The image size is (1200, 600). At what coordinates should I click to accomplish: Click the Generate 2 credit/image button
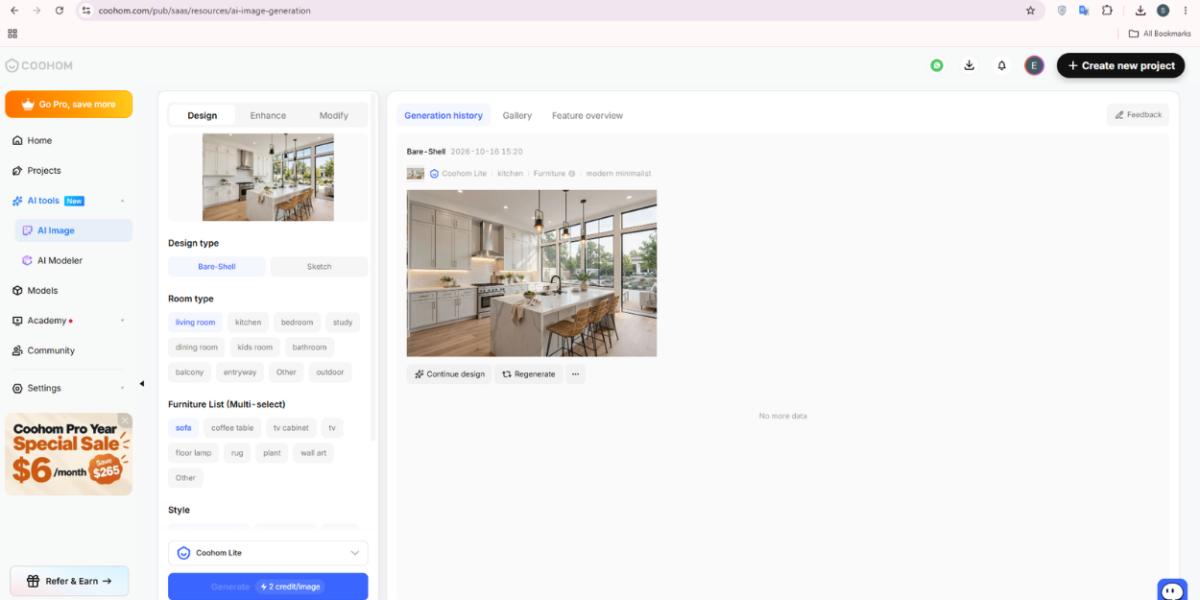coord(268,587)
